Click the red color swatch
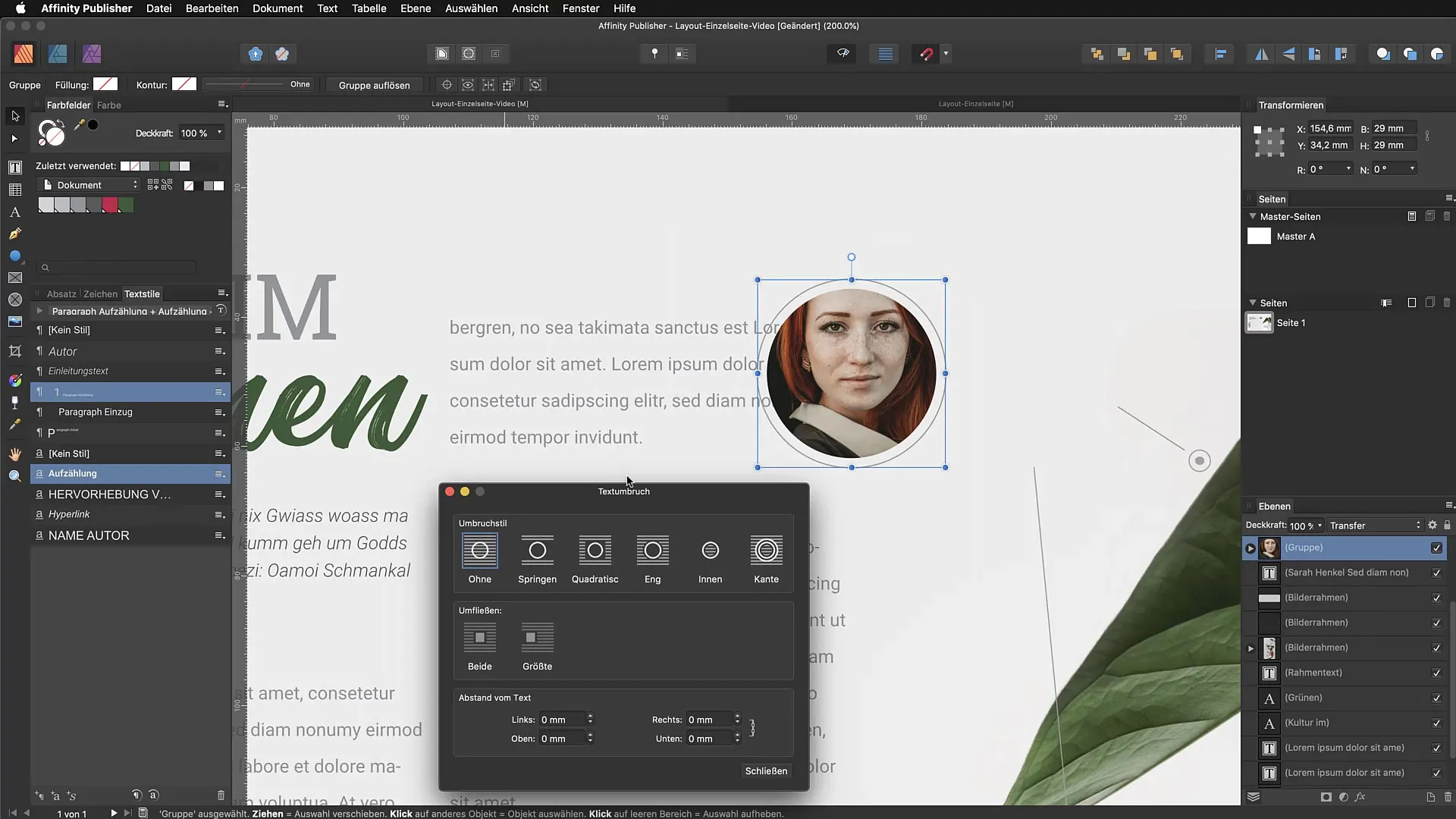 110,205
